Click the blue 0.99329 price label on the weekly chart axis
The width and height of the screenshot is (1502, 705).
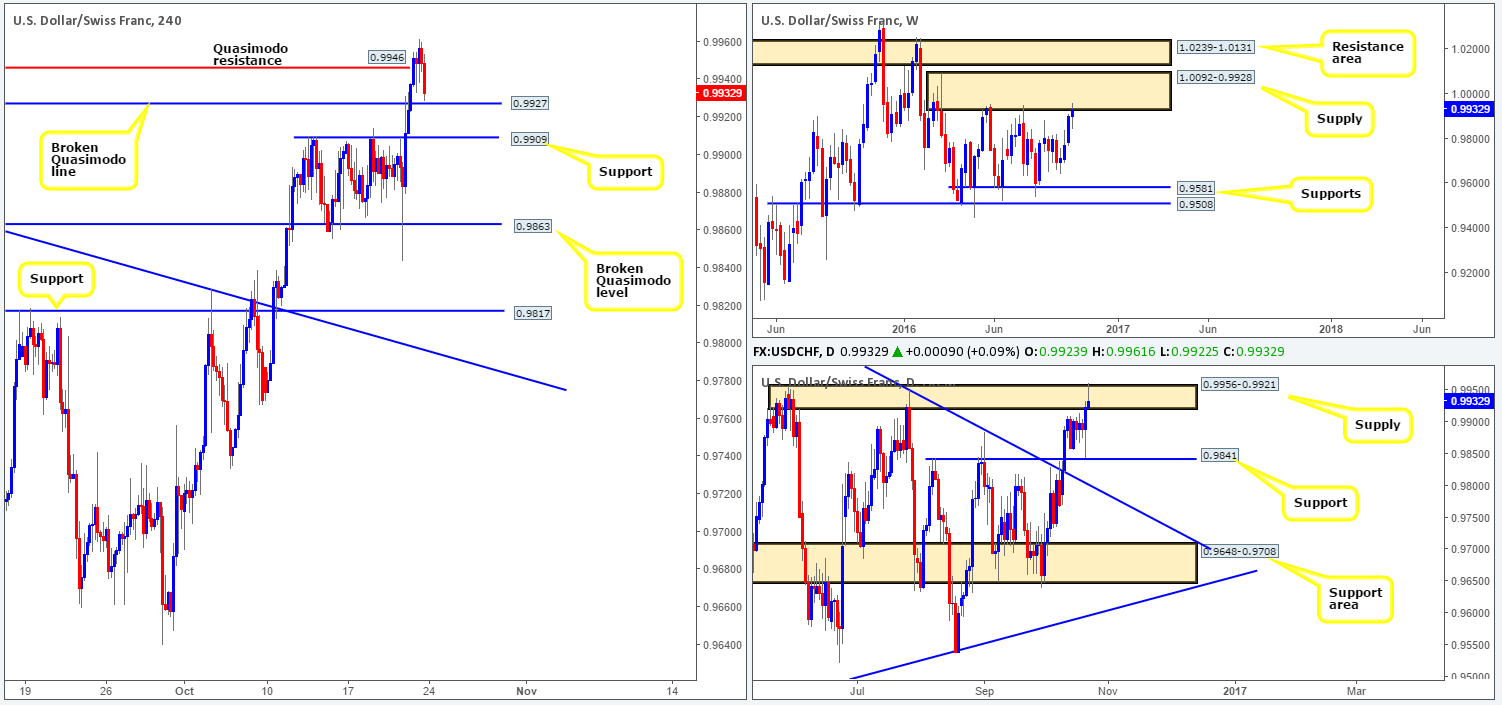pos(1470,109)
